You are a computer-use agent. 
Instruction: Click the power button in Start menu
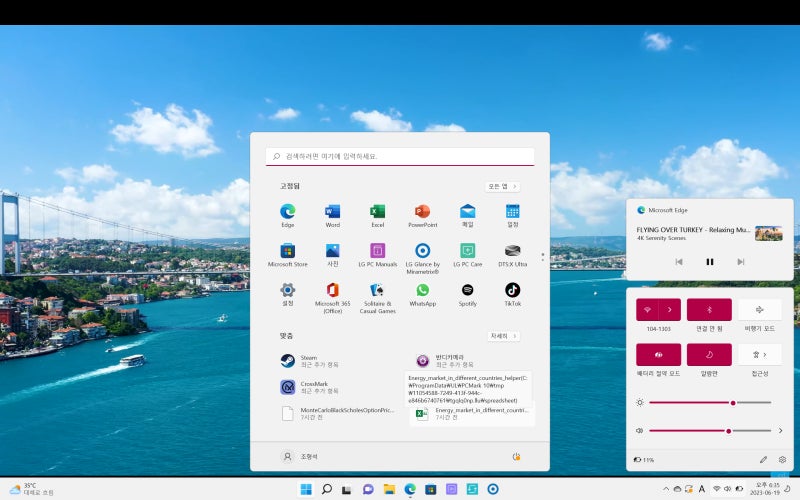point(516,457)
